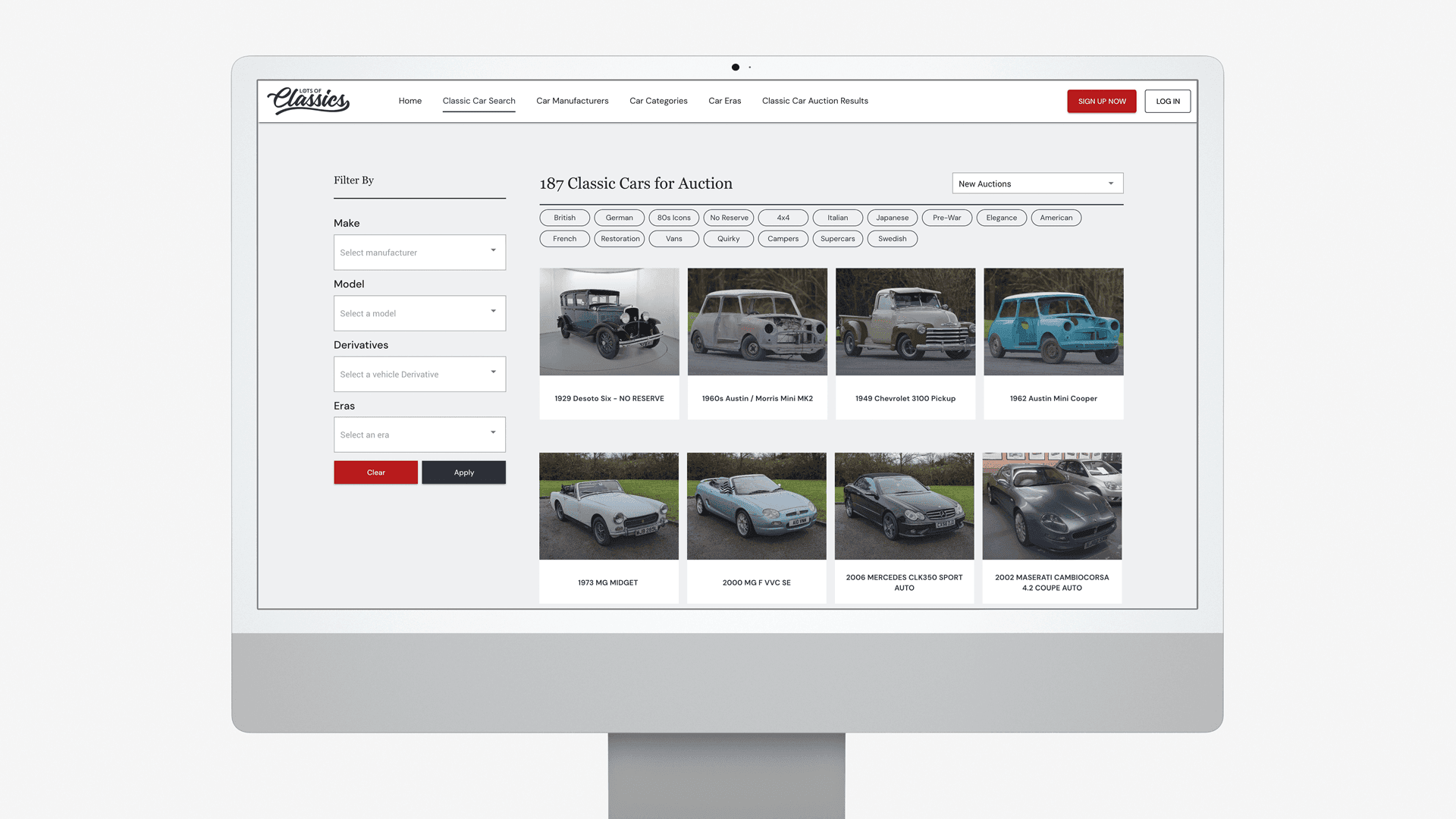Viewport: 1456px width, 819px height.
Task: Toggle the German category tag
Action: click(620, 218)
